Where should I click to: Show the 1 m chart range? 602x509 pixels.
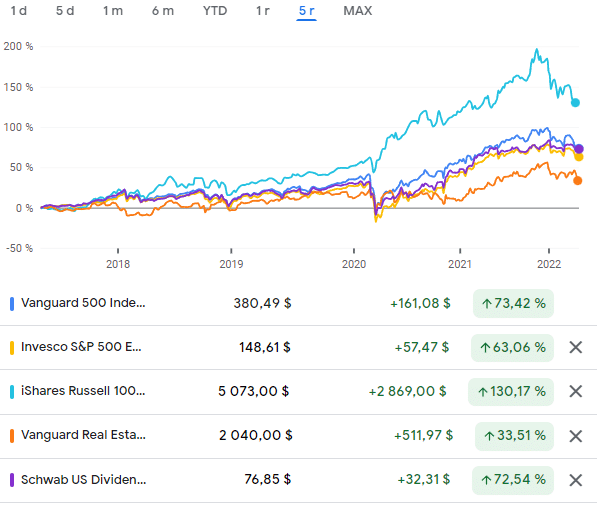[113, 11]
